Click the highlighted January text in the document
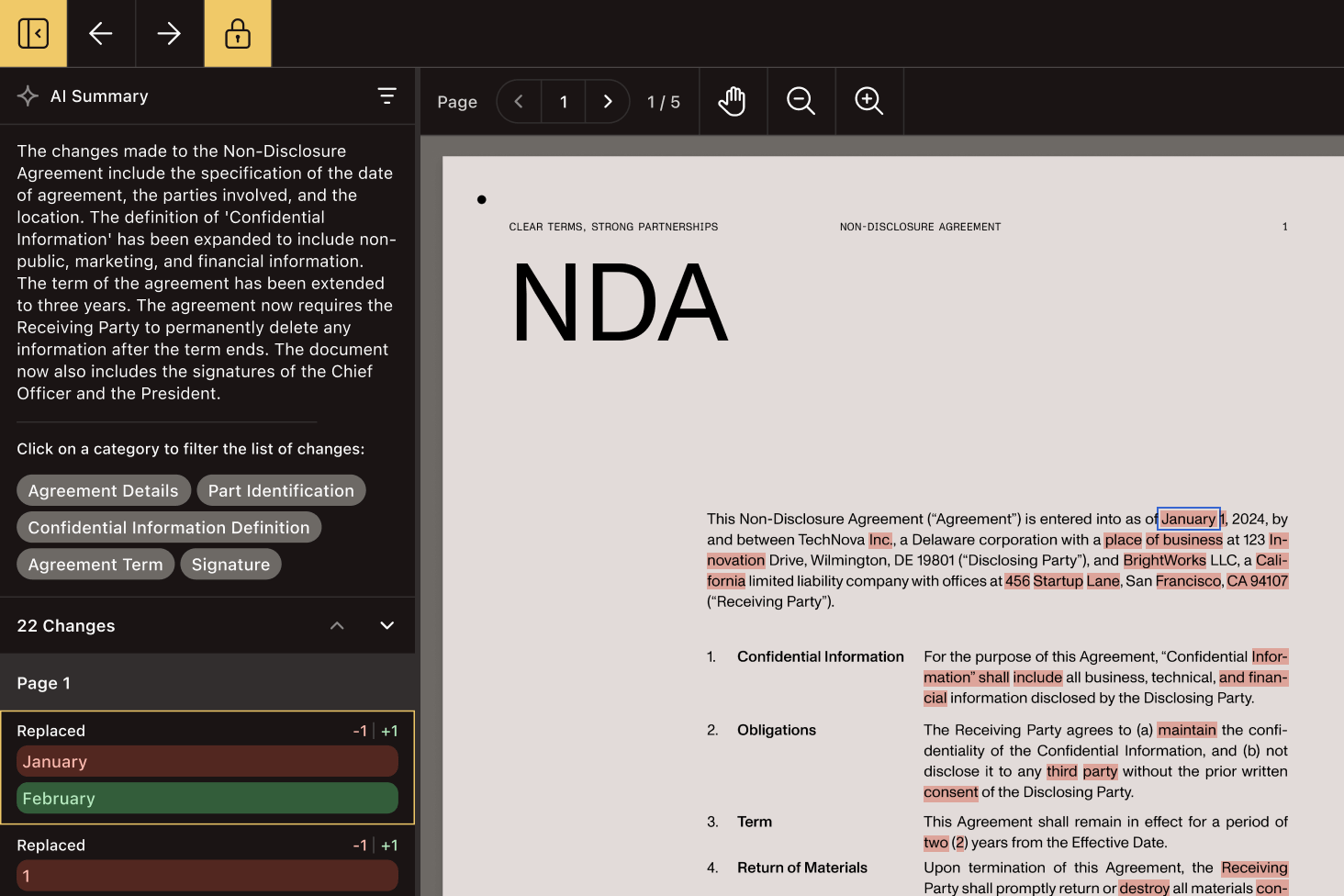The height and width of the screenshot is (896, 1344). tap(1187, 519)
